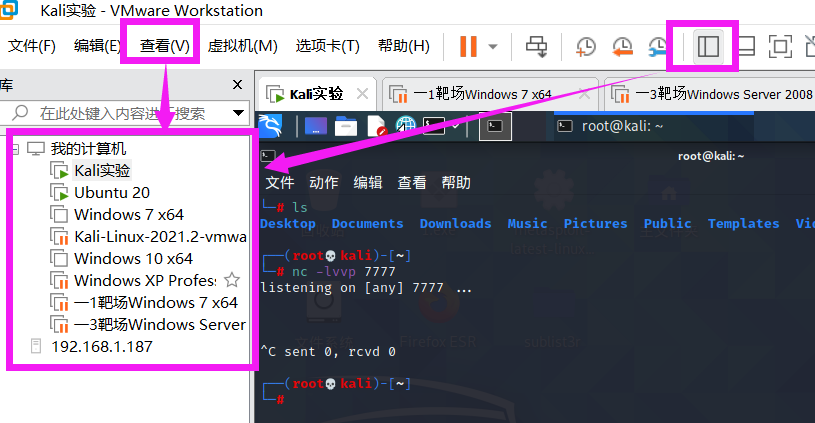Click the Public directory in ls output
Screen dimensions: 815x423
click(x=667, y=224)
